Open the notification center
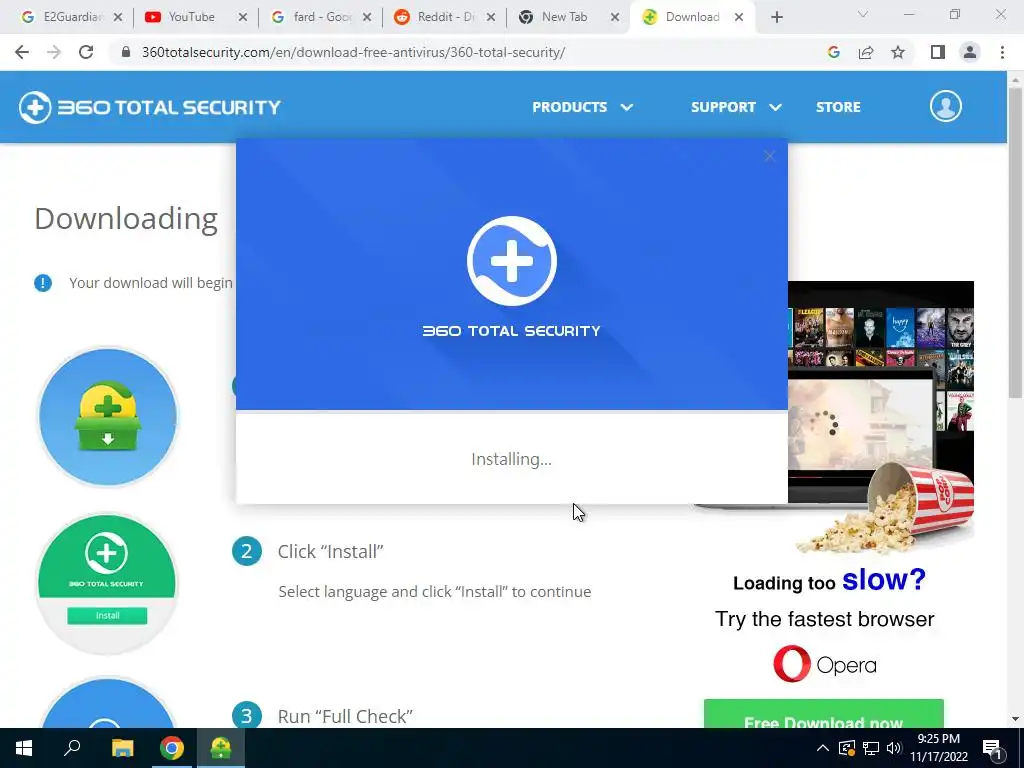Image resolution: width=1024 pixels, height=768 pixels. point(992,749)
